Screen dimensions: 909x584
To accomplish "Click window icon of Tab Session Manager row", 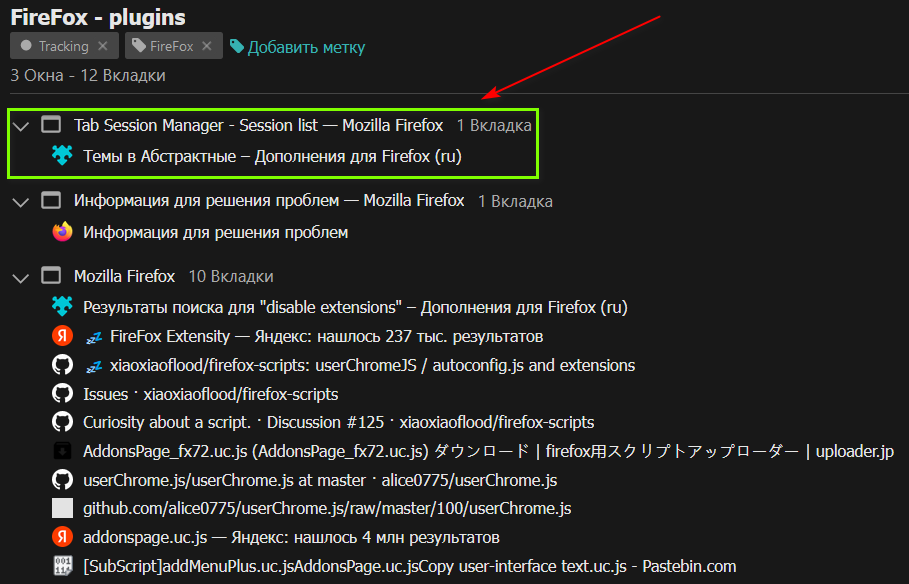I will (x=51, y=125).
